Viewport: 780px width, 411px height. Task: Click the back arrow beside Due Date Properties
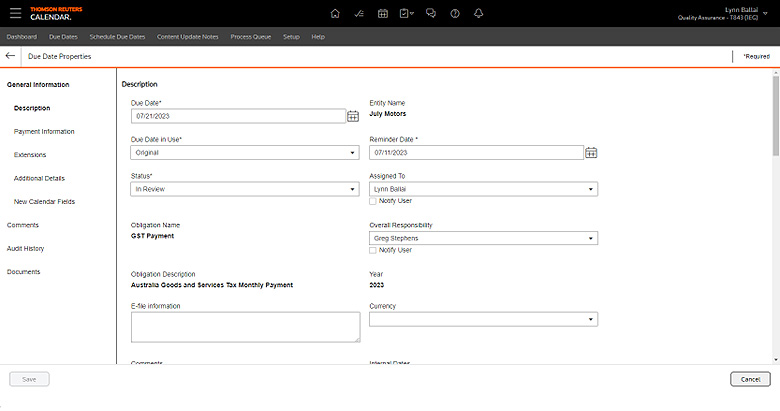[x=11, y=56]
